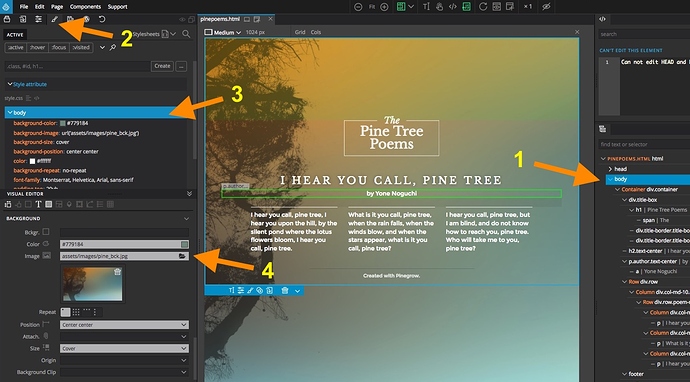Open the WordPress panel icon
This screenshot has width=690, height=382.
(86, 19)
